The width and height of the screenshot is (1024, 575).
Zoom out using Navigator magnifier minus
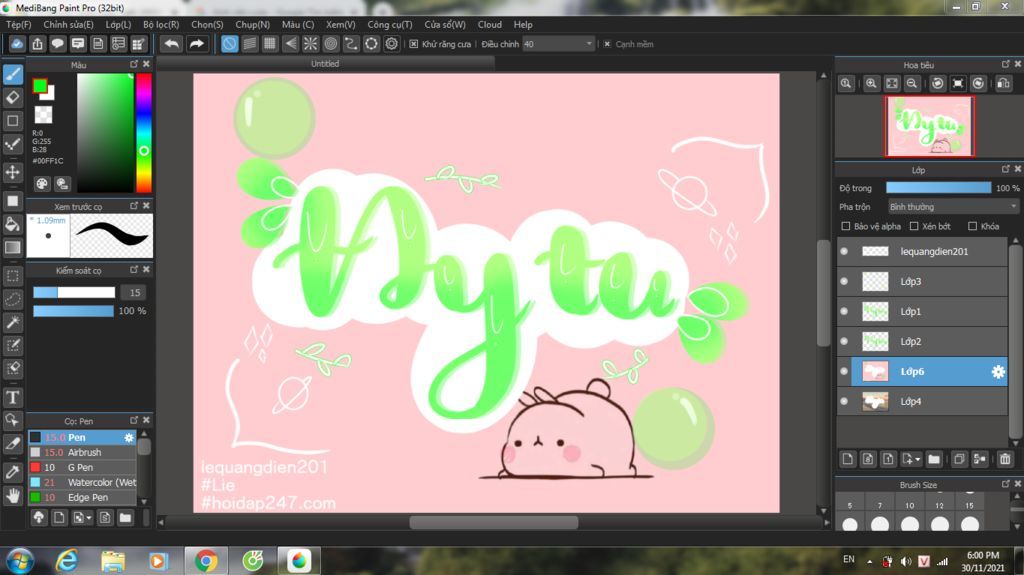(912, 83)
